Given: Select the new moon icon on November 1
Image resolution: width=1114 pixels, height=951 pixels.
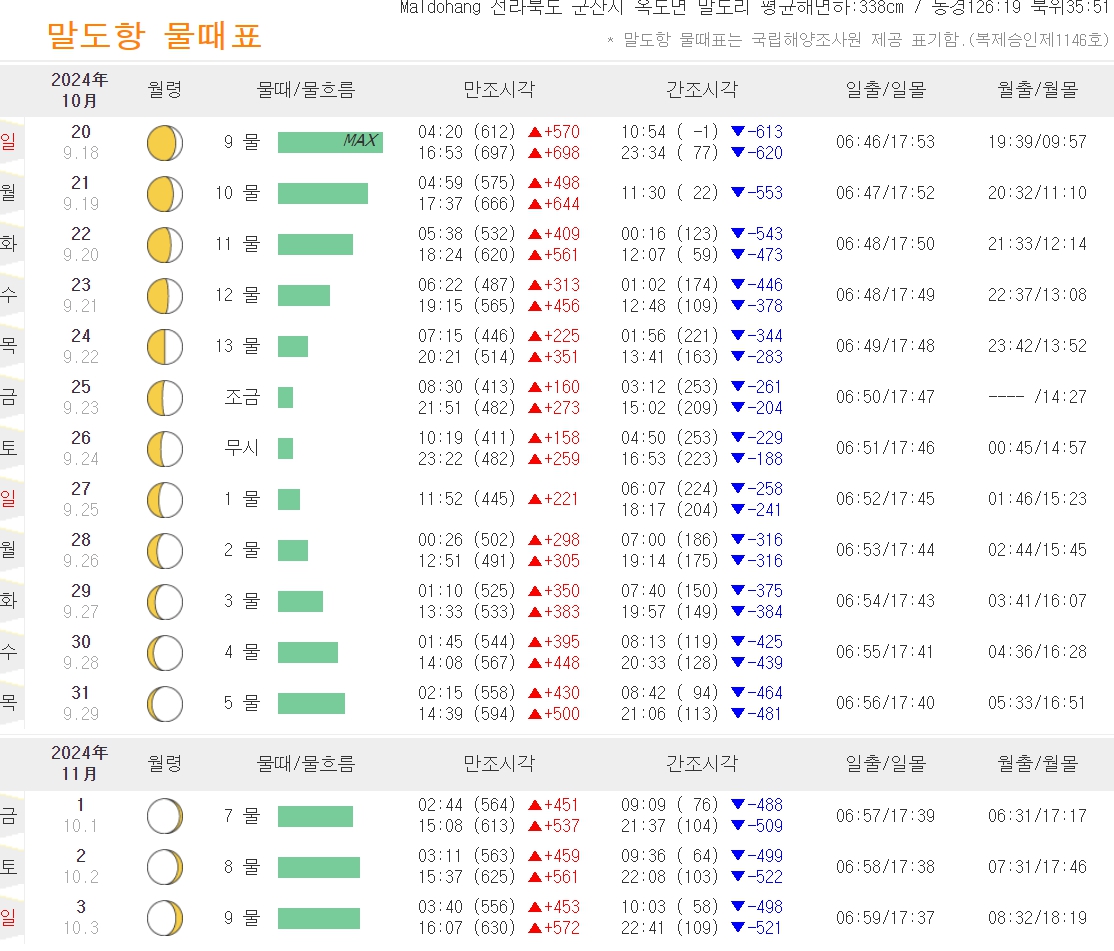Looking at the screenshot, I should 163,815.
